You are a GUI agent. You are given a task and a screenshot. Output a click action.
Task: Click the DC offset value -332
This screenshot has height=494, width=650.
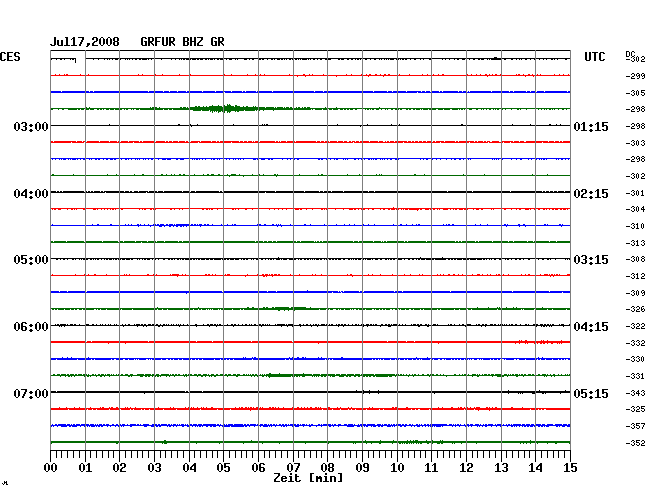pyautogui.click(x=635, y=343)
